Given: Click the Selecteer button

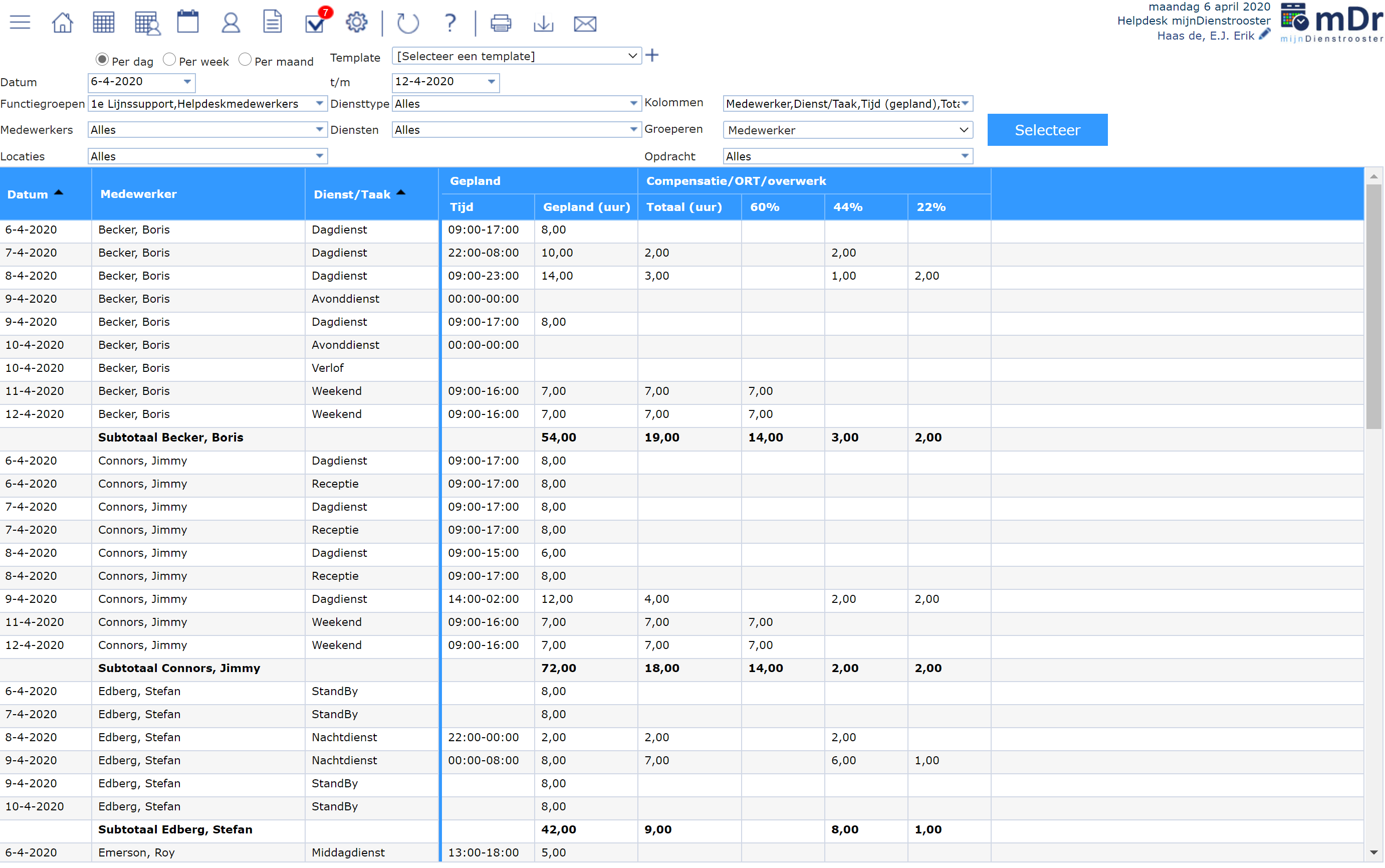Looking at the screenshot, I should [x=1047, y=130].
